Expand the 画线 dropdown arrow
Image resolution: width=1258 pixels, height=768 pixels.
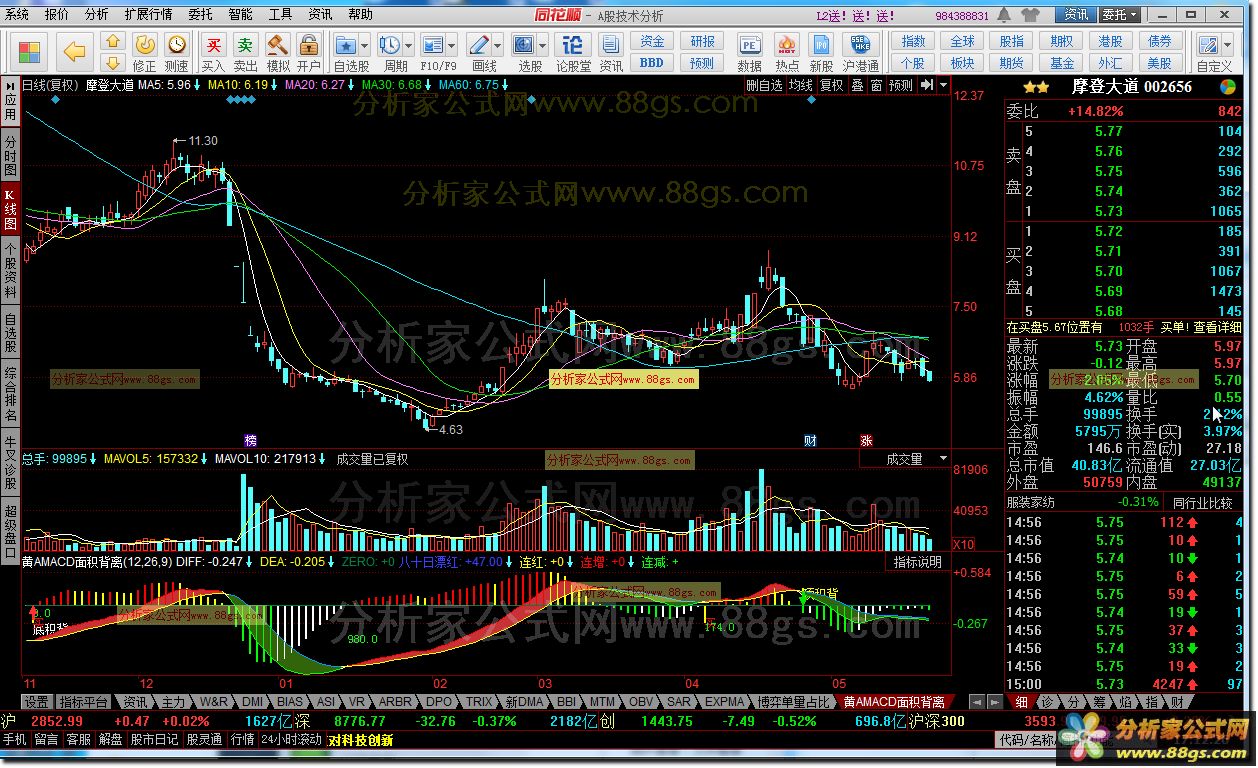(x=498, y=45)
